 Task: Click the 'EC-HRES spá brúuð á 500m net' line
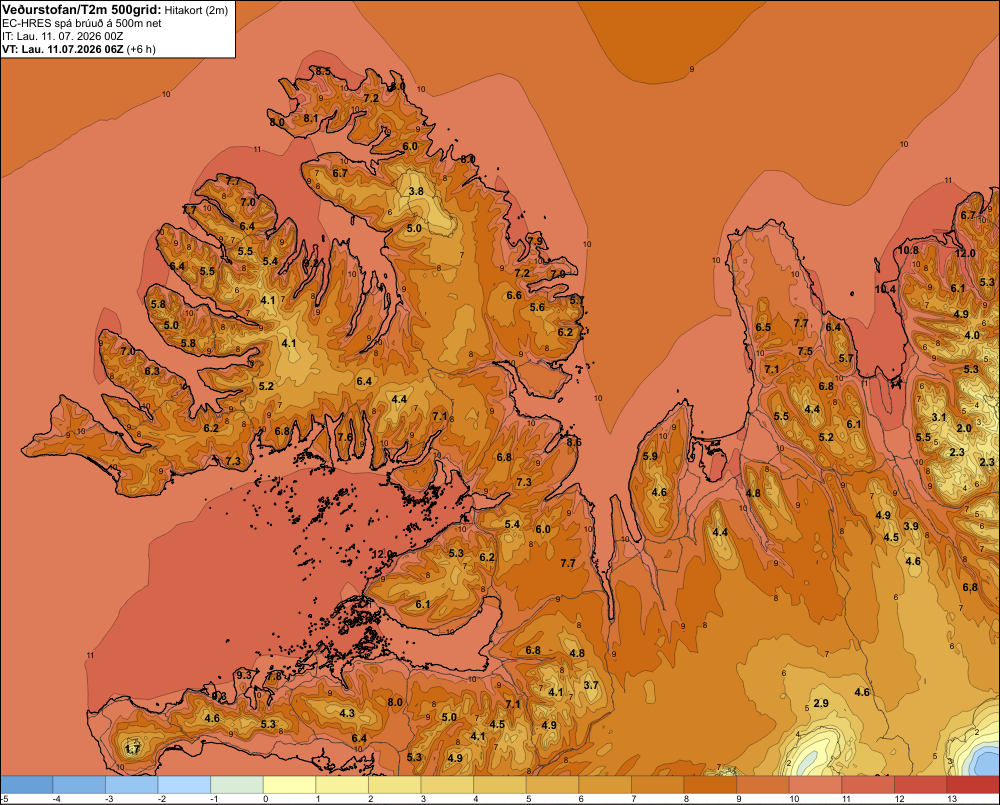point(82,23)
